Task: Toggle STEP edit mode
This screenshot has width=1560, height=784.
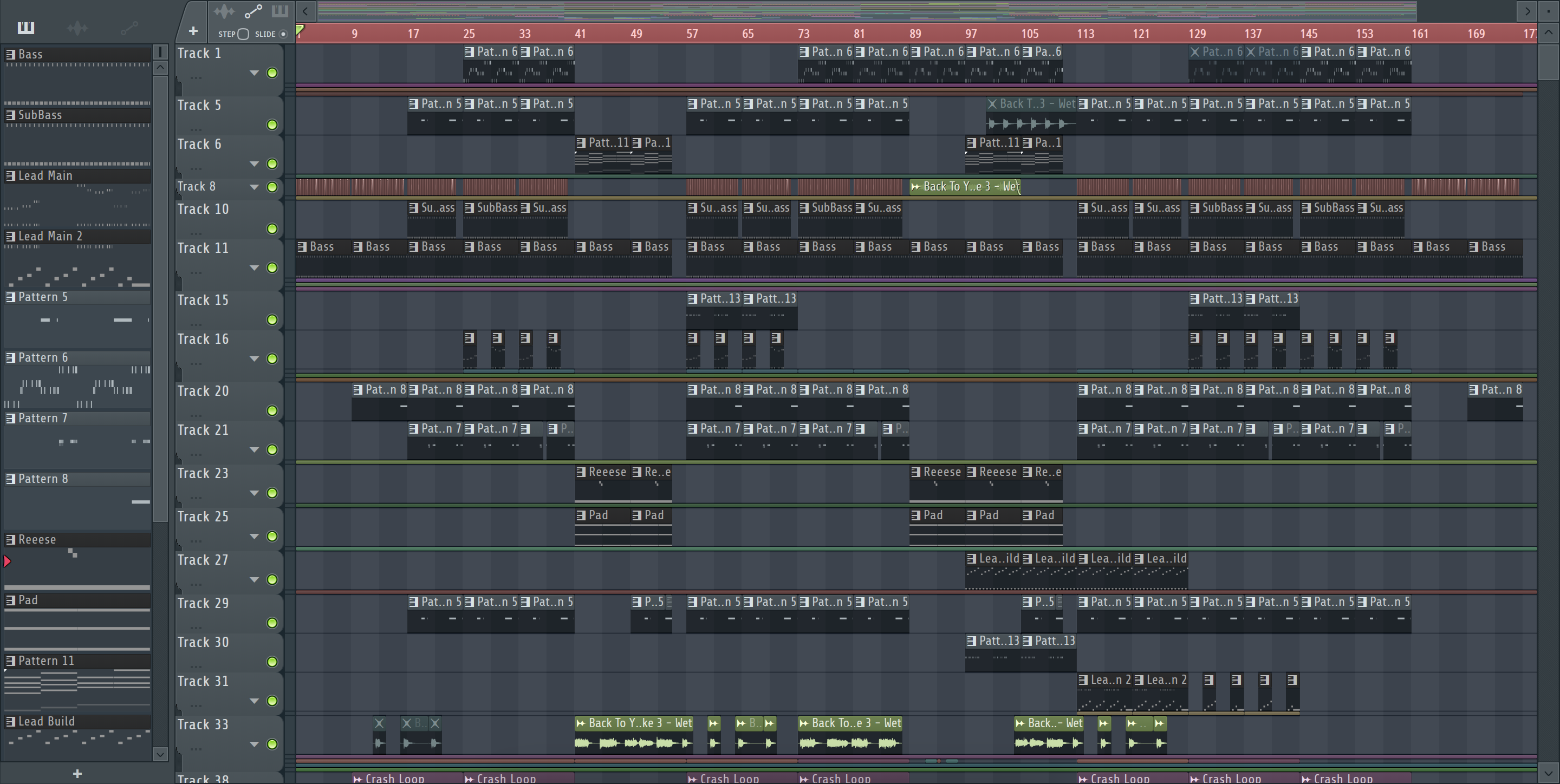Action: (x=243, y=34)
